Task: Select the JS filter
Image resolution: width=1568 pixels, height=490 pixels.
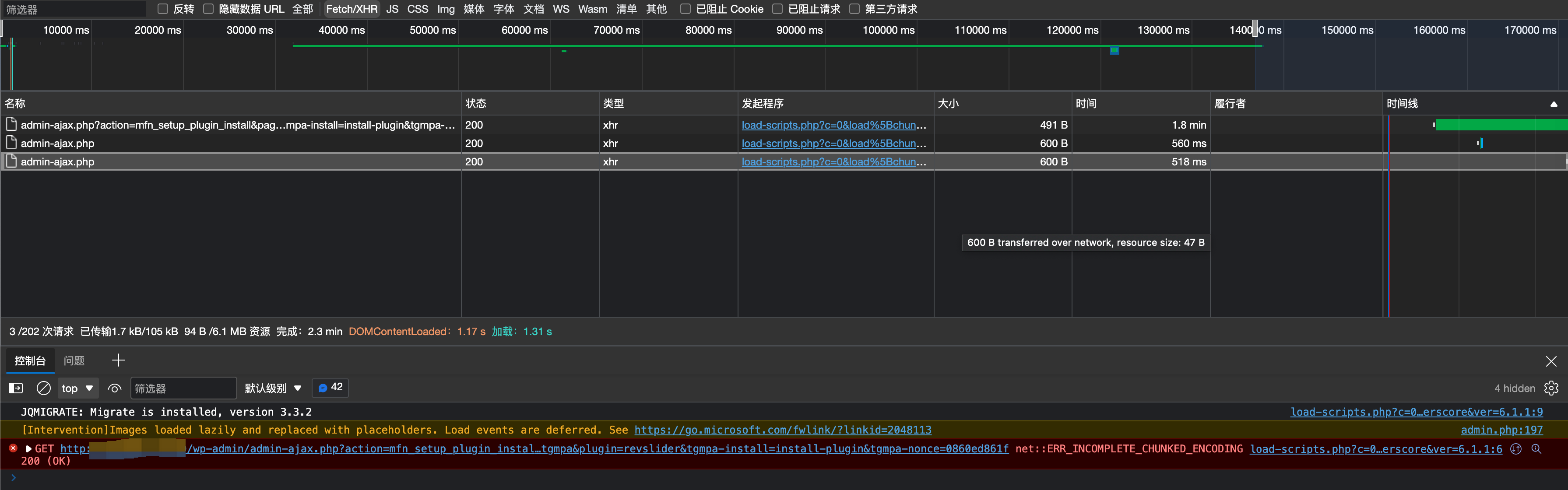Action: click(392, 9)
